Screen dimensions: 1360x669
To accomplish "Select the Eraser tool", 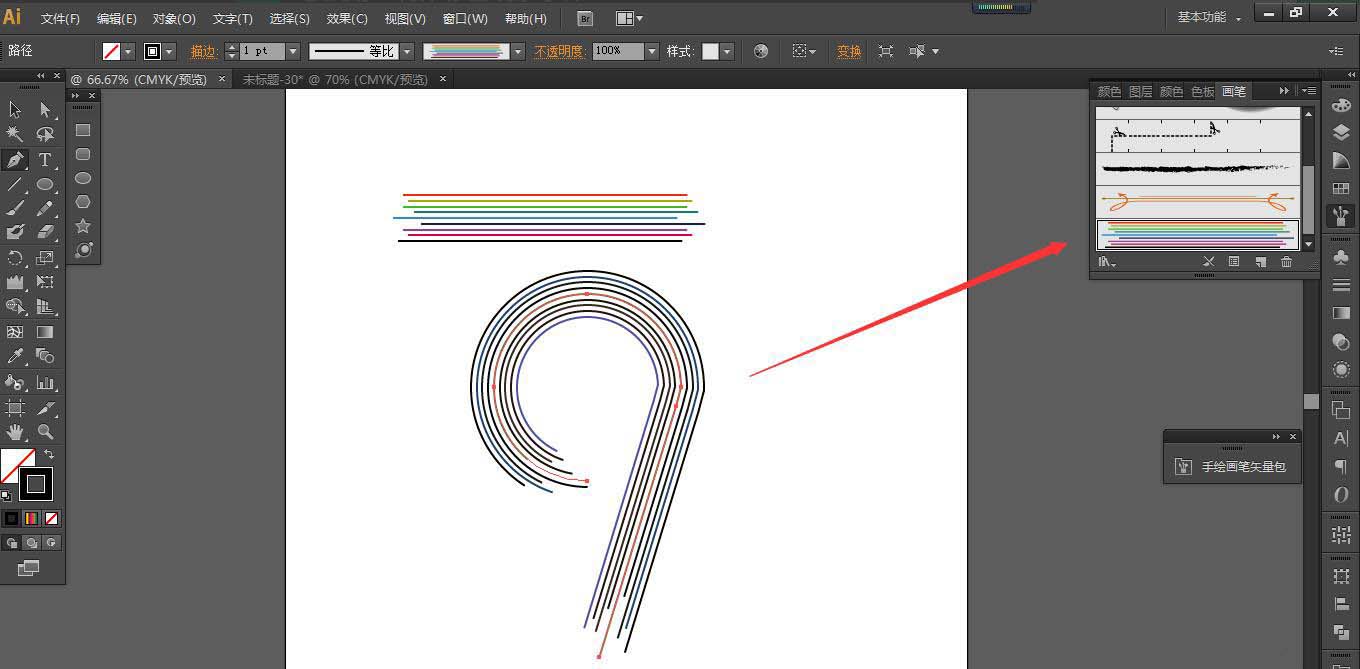I will [x=45, y=232].
